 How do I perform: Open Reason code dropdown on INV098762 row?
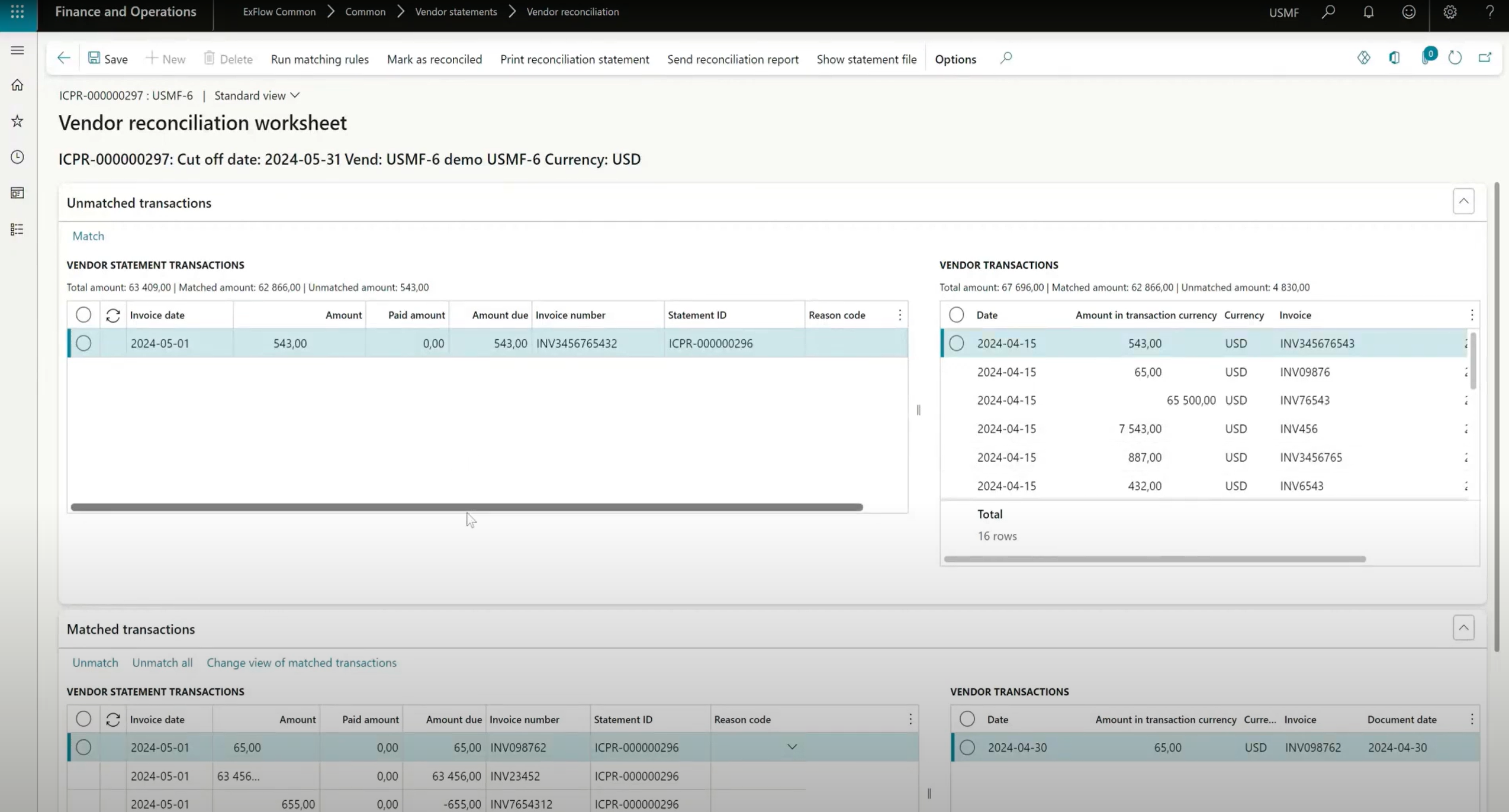(791, 747)
